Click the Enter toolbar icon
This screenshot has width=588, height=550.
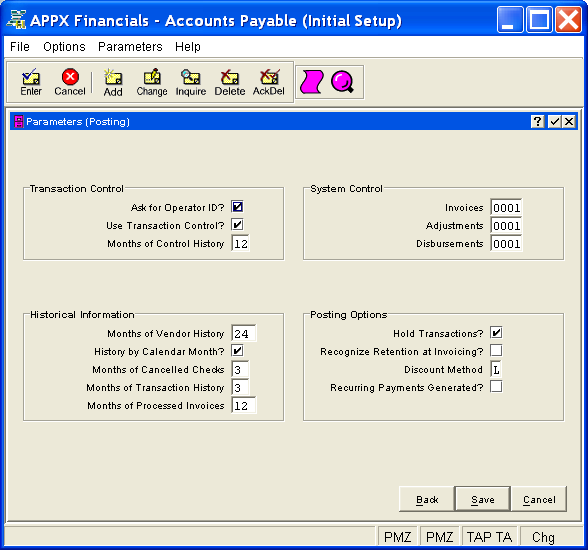click(x=31, y=82)
